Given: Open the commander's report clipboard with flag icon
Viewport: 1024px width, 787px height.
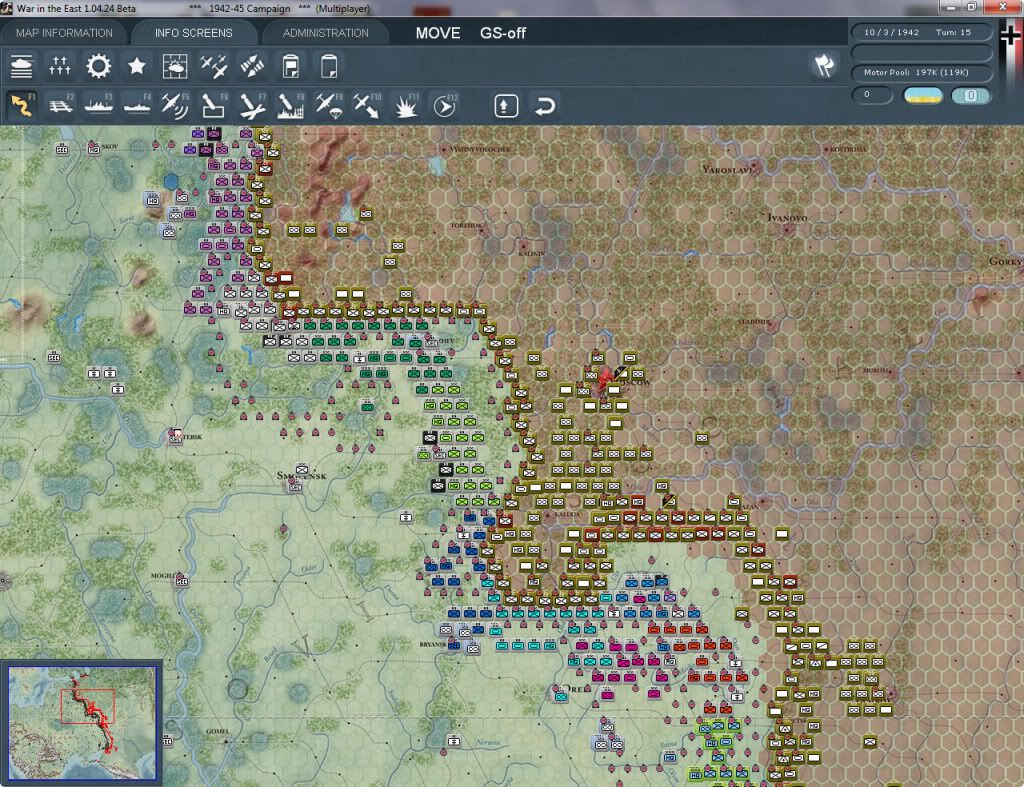Looking at the screenshot, I should 291,67.
